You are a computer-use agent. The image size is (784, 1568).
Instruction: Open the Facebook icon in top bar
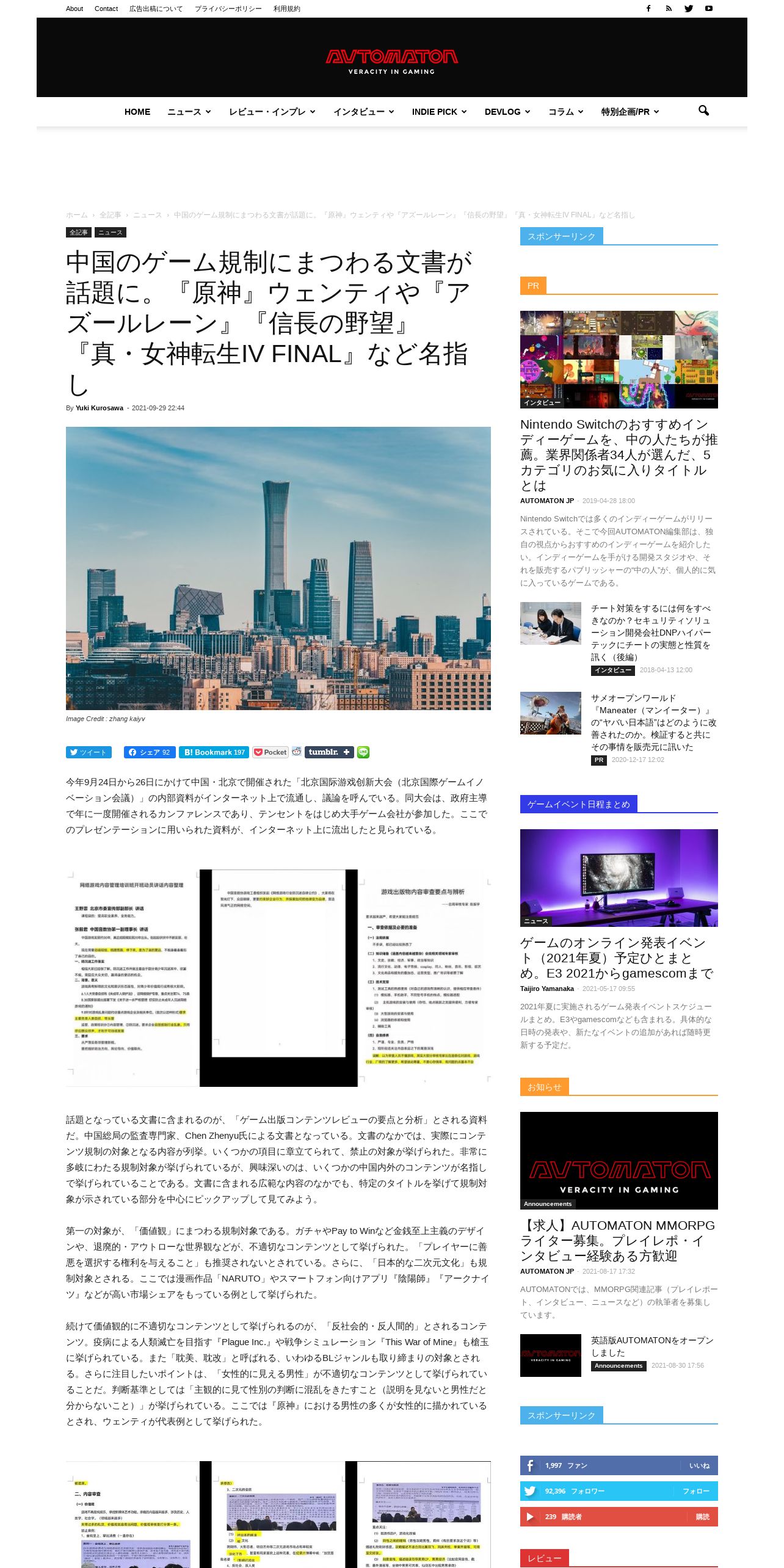[x=648, y=9]
